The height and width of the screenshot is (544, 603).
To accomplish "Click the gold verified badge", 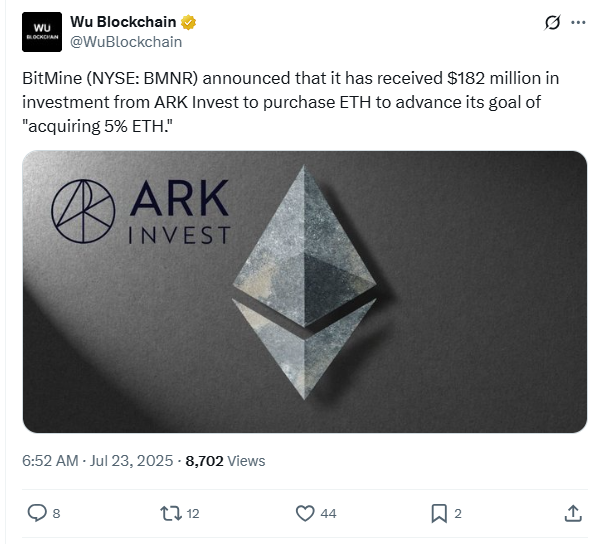I will [x=188, y=22].
